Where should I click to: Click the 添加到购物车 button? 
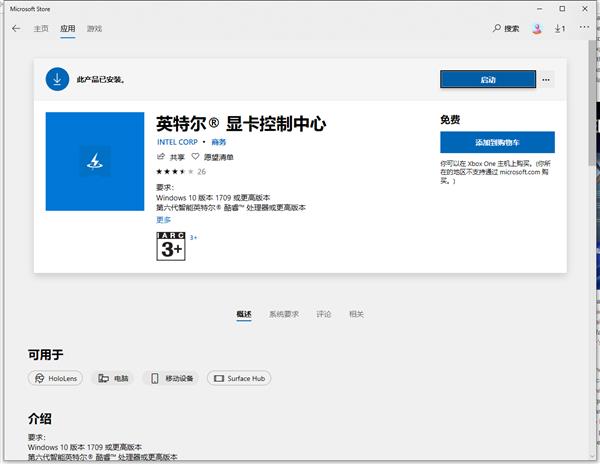click(x=497, y=142)
